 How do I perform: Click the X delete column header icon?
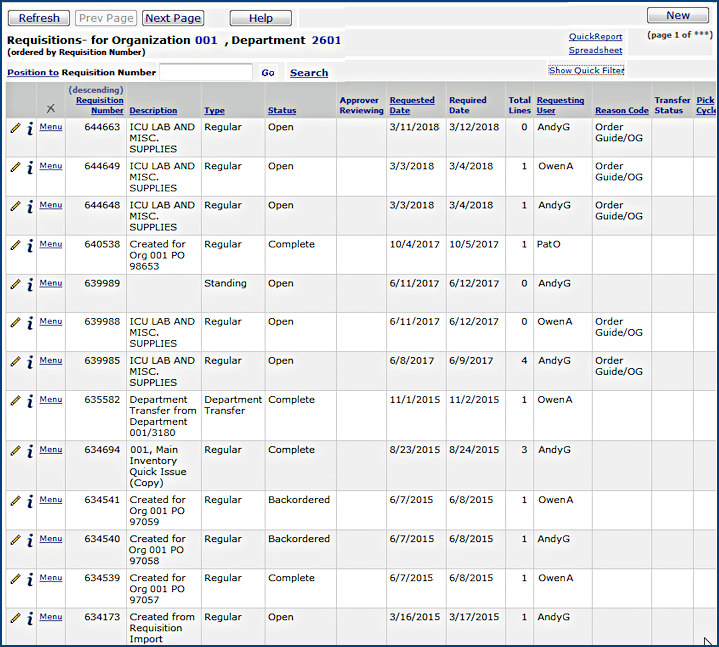coord(51,108)
